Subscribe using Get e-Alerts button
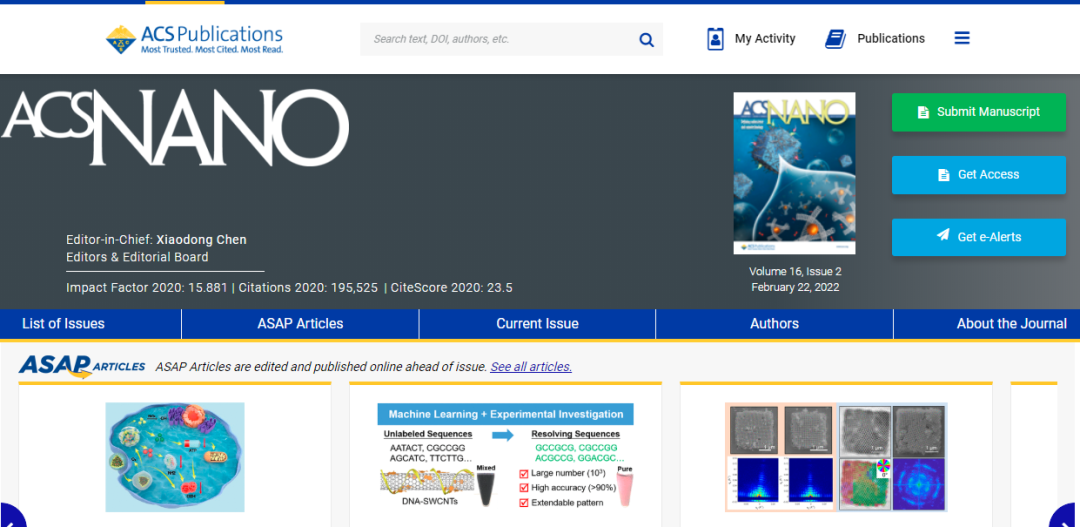This screenshot has height=527, width=1080. pos(978,237)
